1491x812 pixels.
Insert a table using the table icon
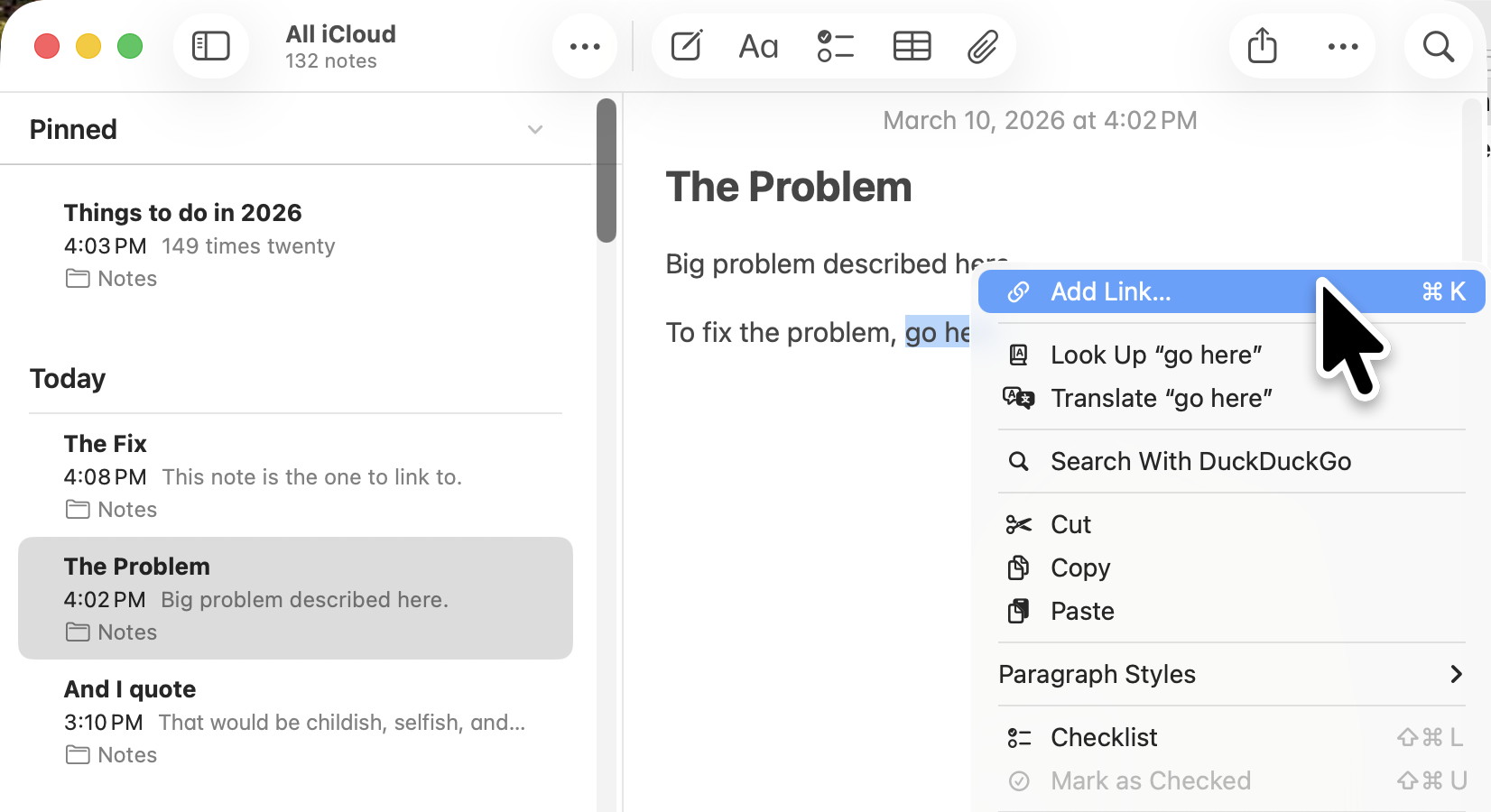click(x=912, y=46)
